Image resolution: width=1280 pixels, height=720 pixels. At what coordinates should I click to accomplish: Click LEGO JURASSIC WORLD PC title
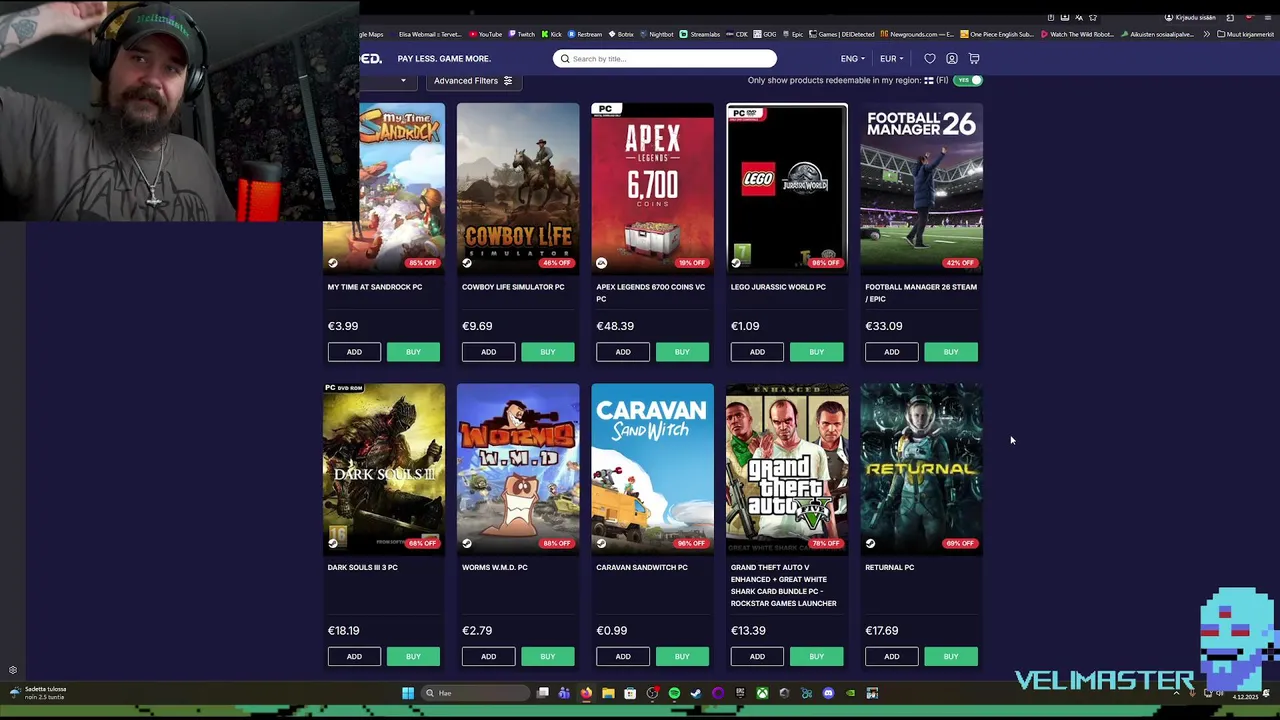click(778, 287)
